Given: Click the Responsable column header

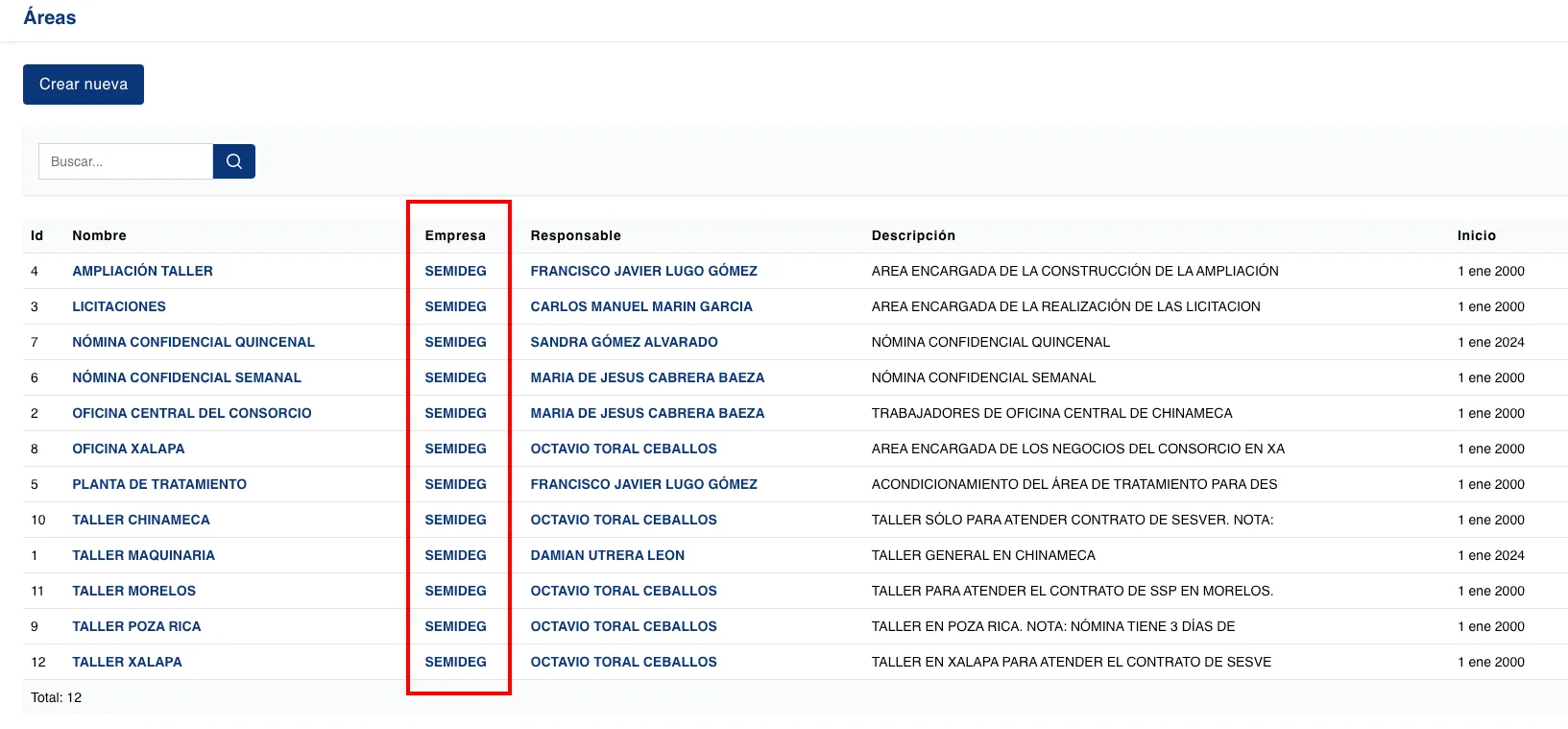Looking at the screenshot, I should [x=575, y=235].
